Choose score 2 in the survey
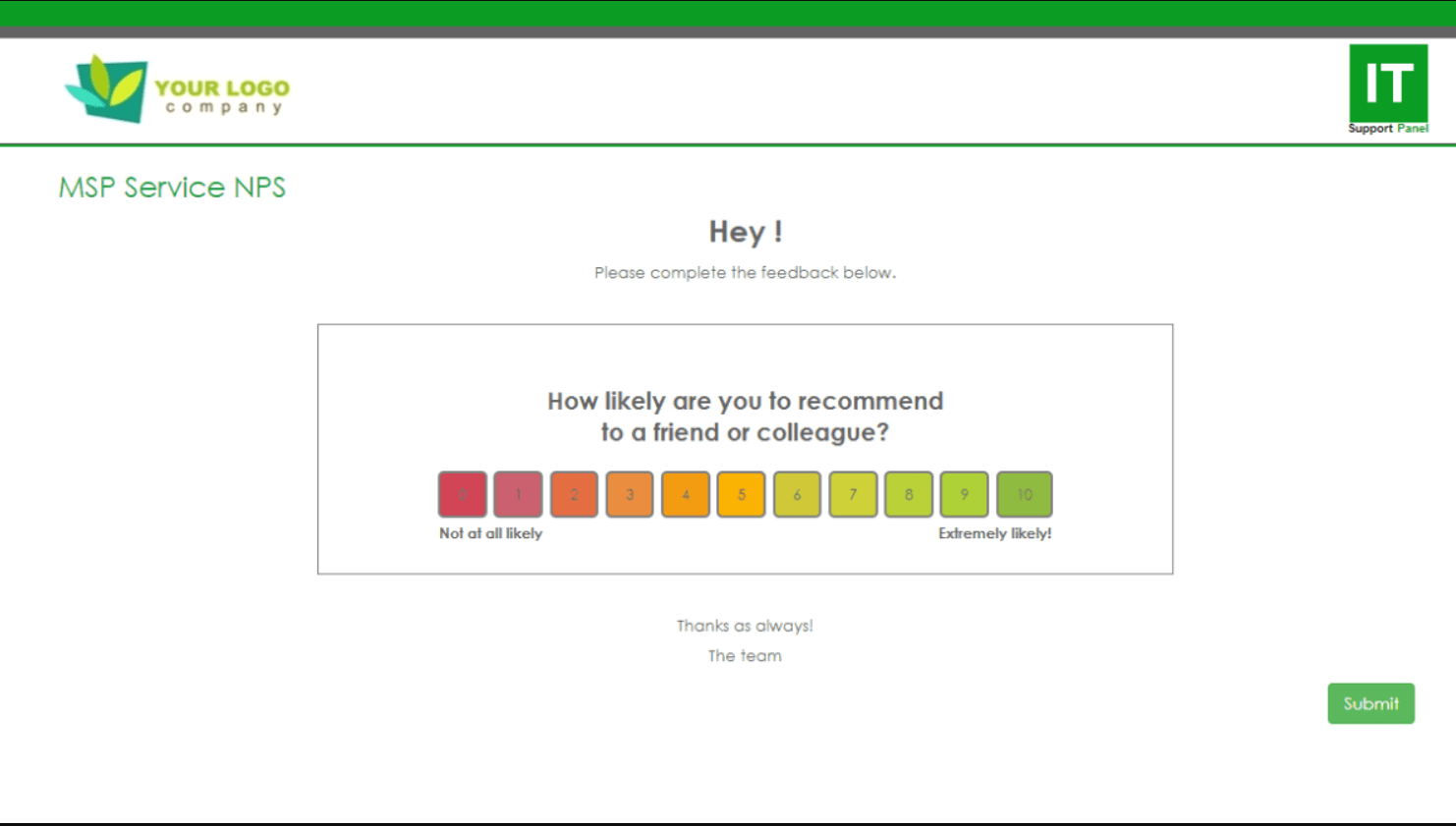The height and width of the screenshot is (826, 1456). point(574,494)
